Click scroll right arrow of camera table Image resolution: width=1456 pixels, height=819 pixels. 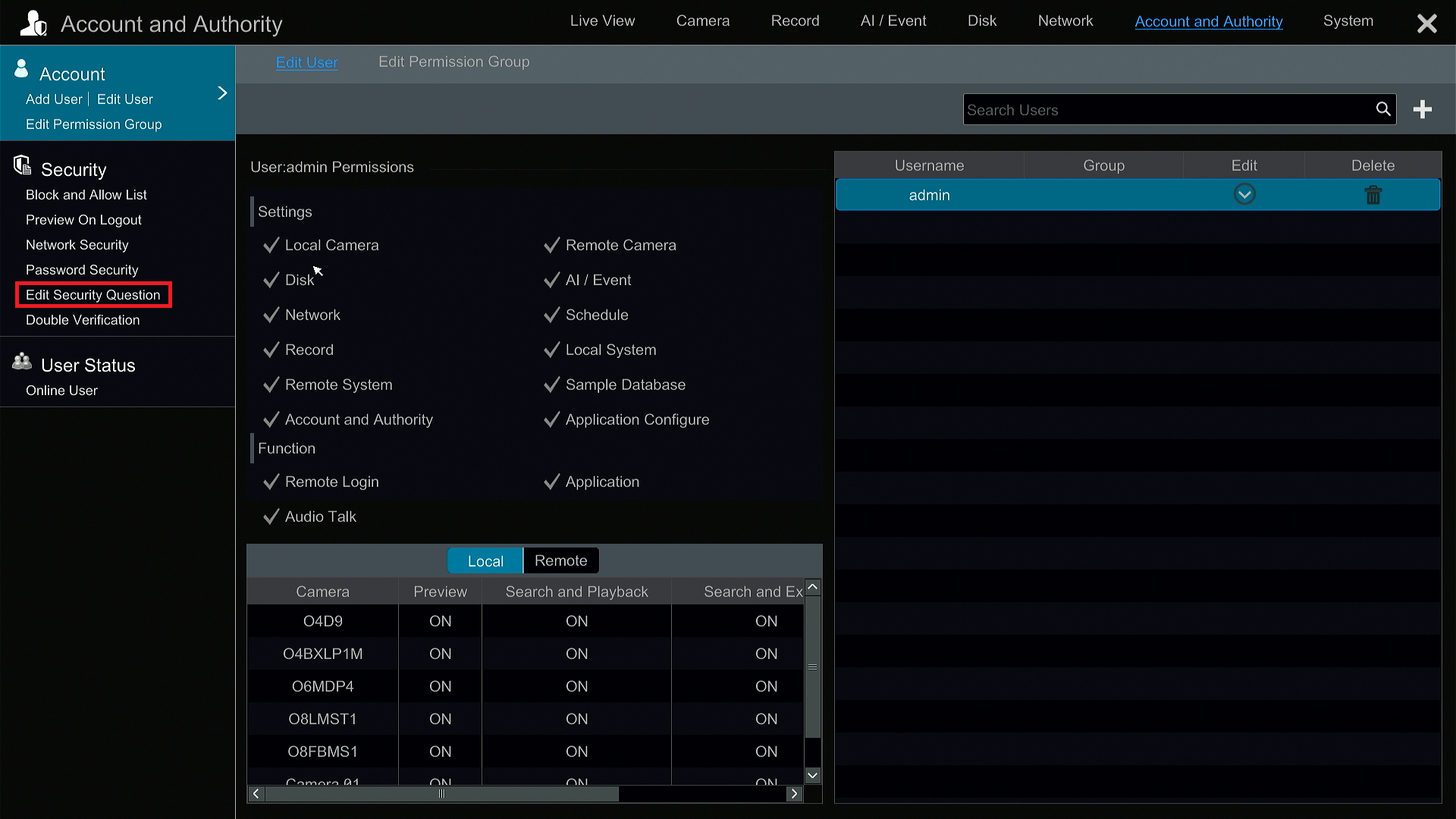click(x=794, y=794)
